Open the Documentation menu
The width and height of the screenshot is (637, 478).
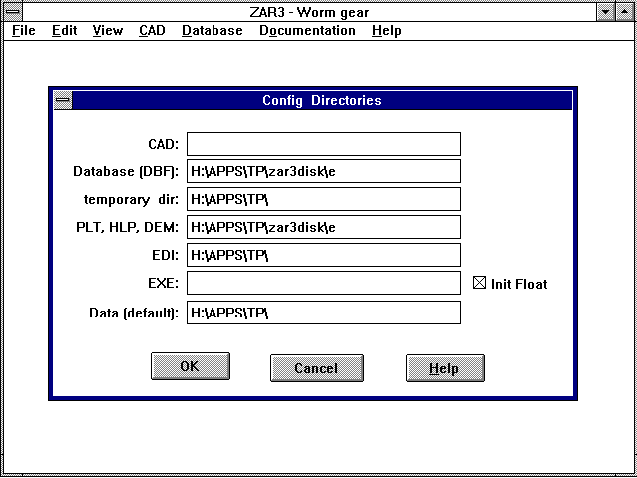(307, 30)
